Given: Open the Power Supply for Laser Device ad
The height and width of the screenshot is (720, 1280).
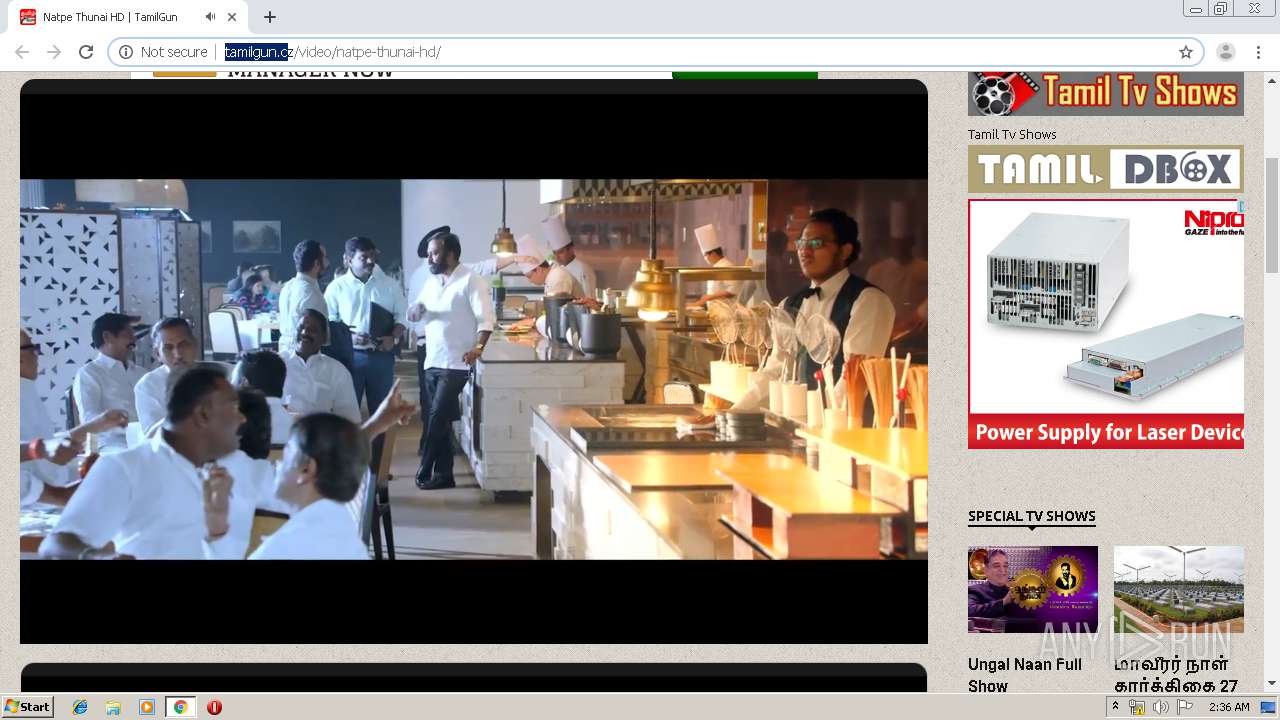Looking at the screenshot, I should click(x=1106, y=324).
